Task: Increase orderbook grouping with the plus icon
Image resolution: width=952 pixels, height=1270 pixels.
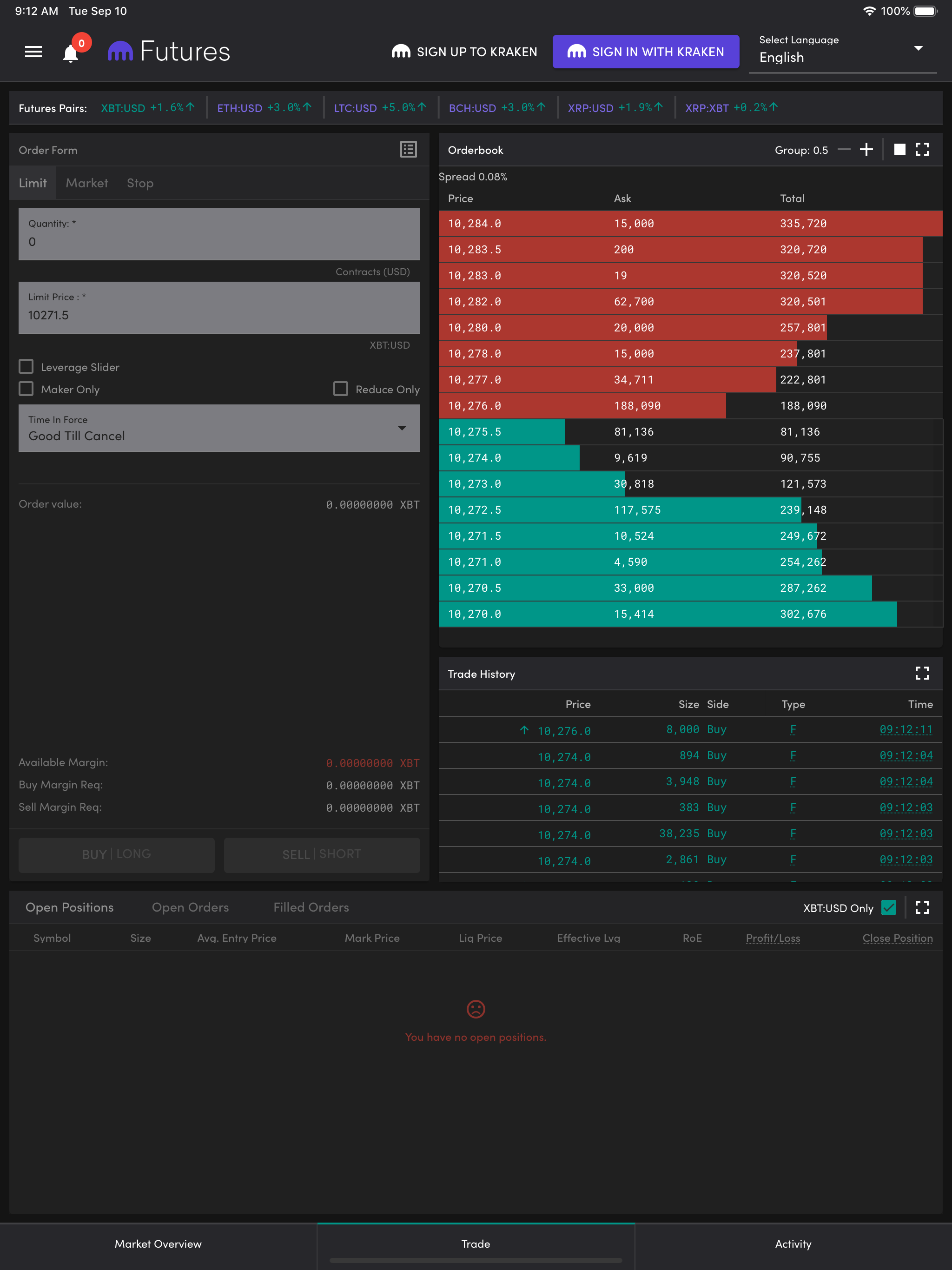Action: pyautogui.click(x=866, y=149)
